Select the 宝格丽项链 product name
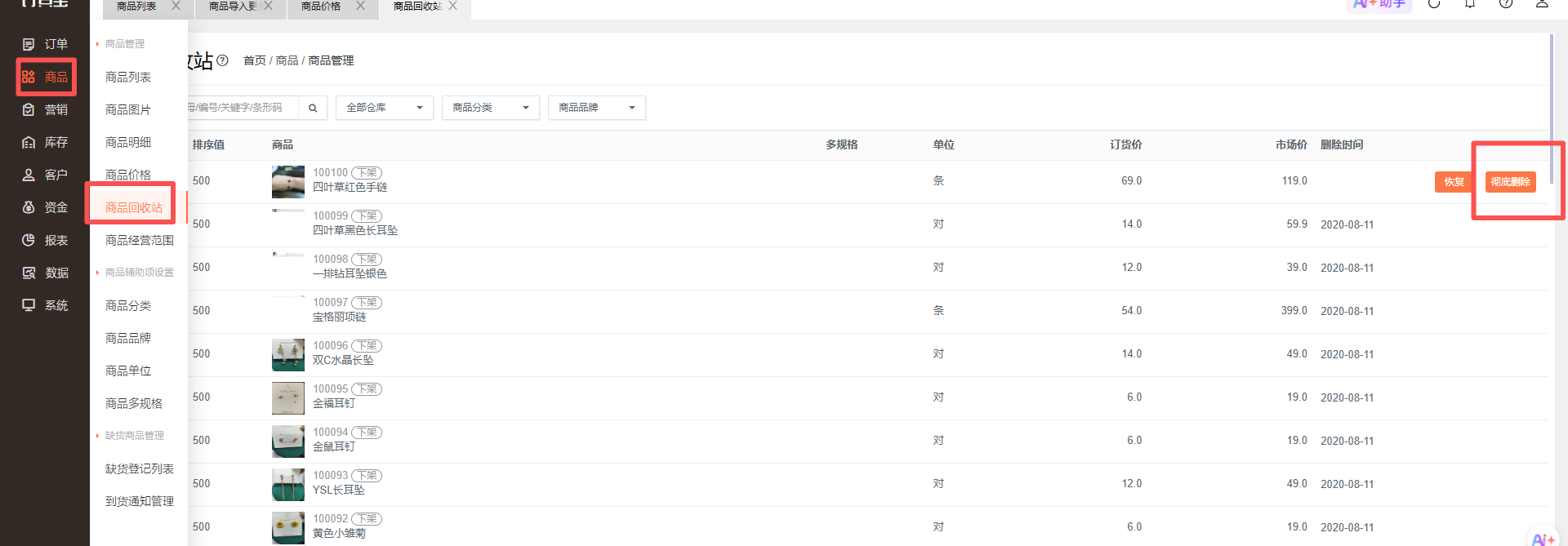Image resolution: width=1568 pixels, height=546 pixels. (x=339, y=317)
